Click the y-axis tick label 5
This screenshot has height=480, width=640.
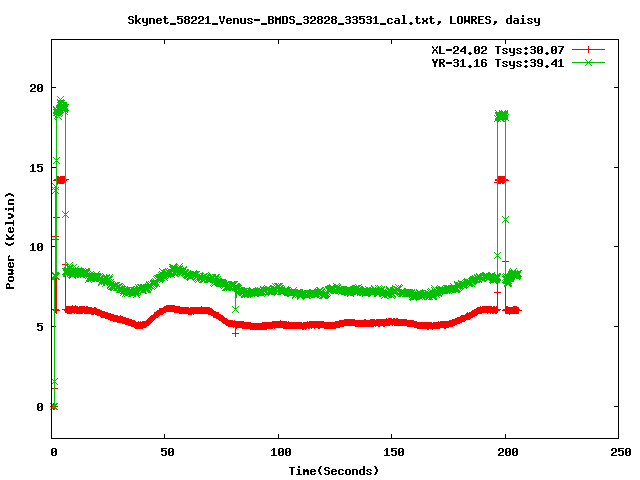(40, 327)
